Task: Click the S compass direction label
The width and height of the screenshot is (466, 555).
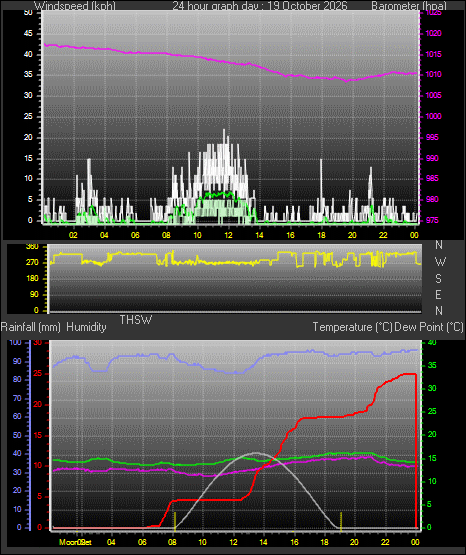Action: coord(438,279)
